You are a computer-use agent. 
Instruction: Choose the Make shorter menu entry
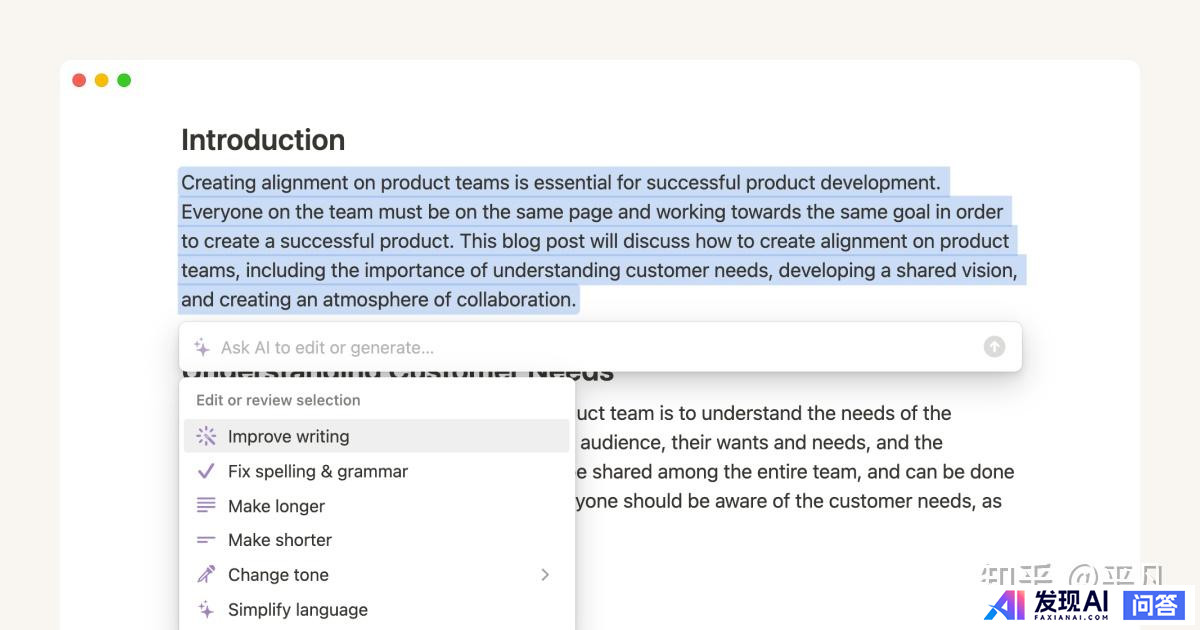click(x=279, y=540)
